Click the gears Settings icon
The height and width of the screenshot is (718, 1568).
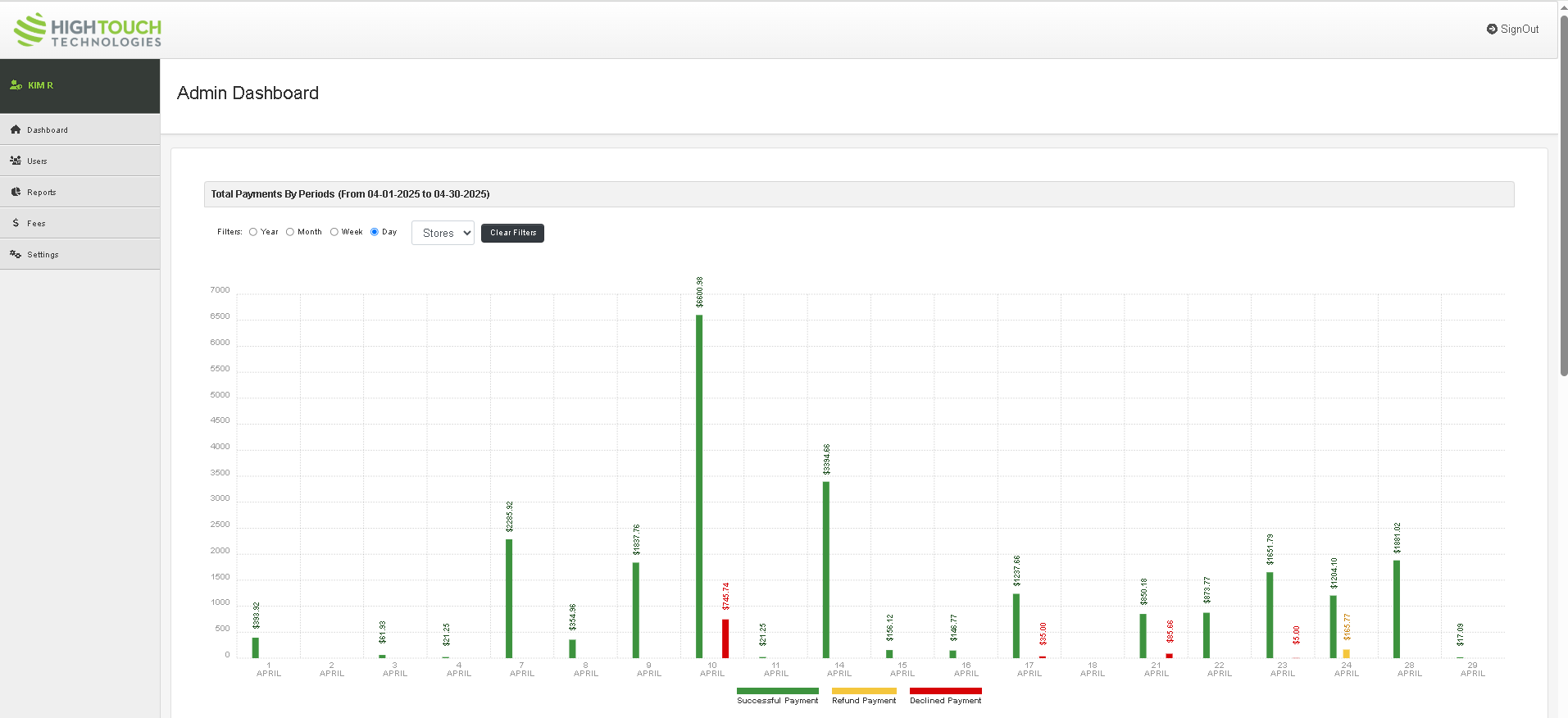pyautogui.click(x=16, y=254)
